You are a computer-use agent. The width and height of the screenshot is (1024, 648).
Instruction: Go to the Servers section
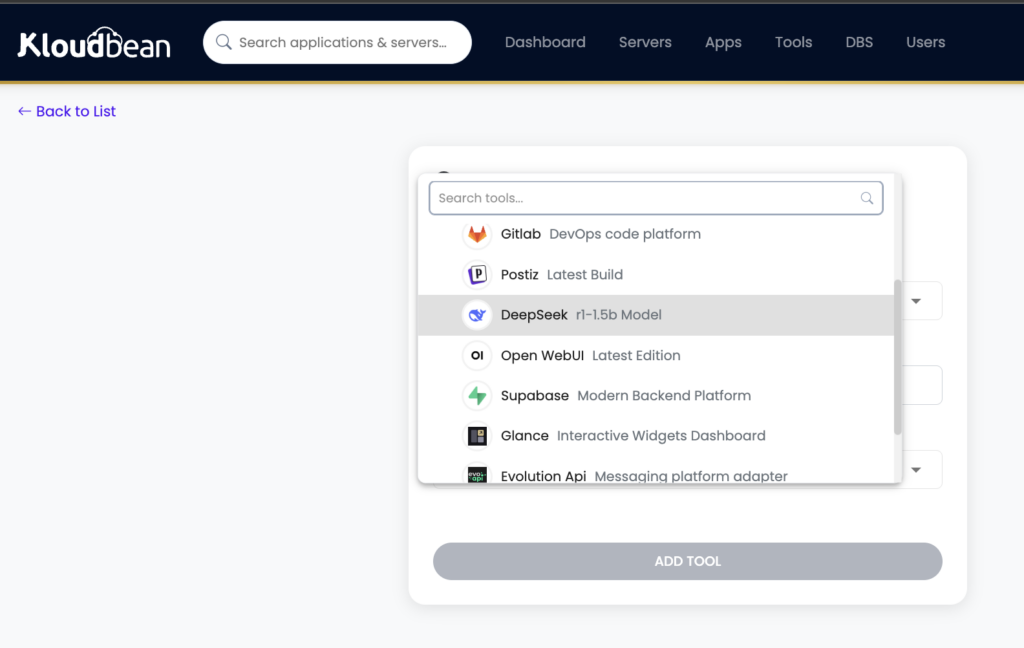pyautogui.click(x=645, y=42)
